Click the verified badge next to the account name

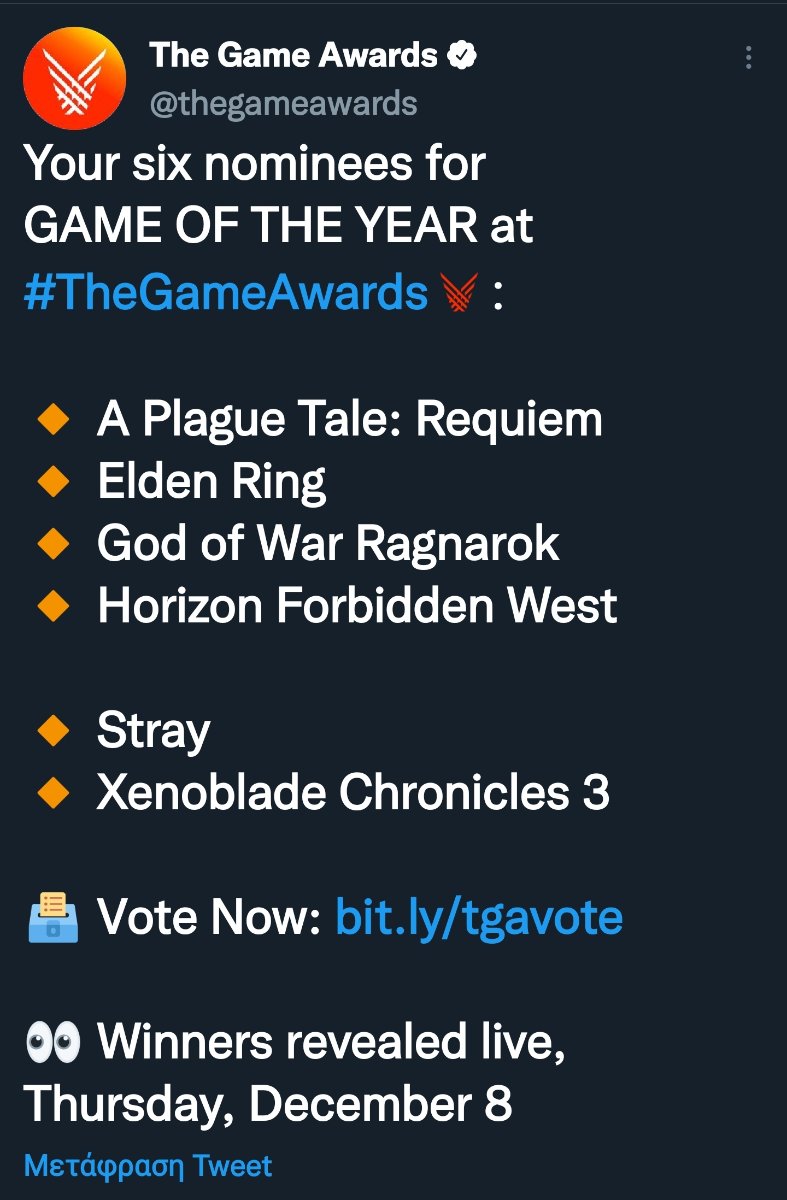click(x=461, y=56)
